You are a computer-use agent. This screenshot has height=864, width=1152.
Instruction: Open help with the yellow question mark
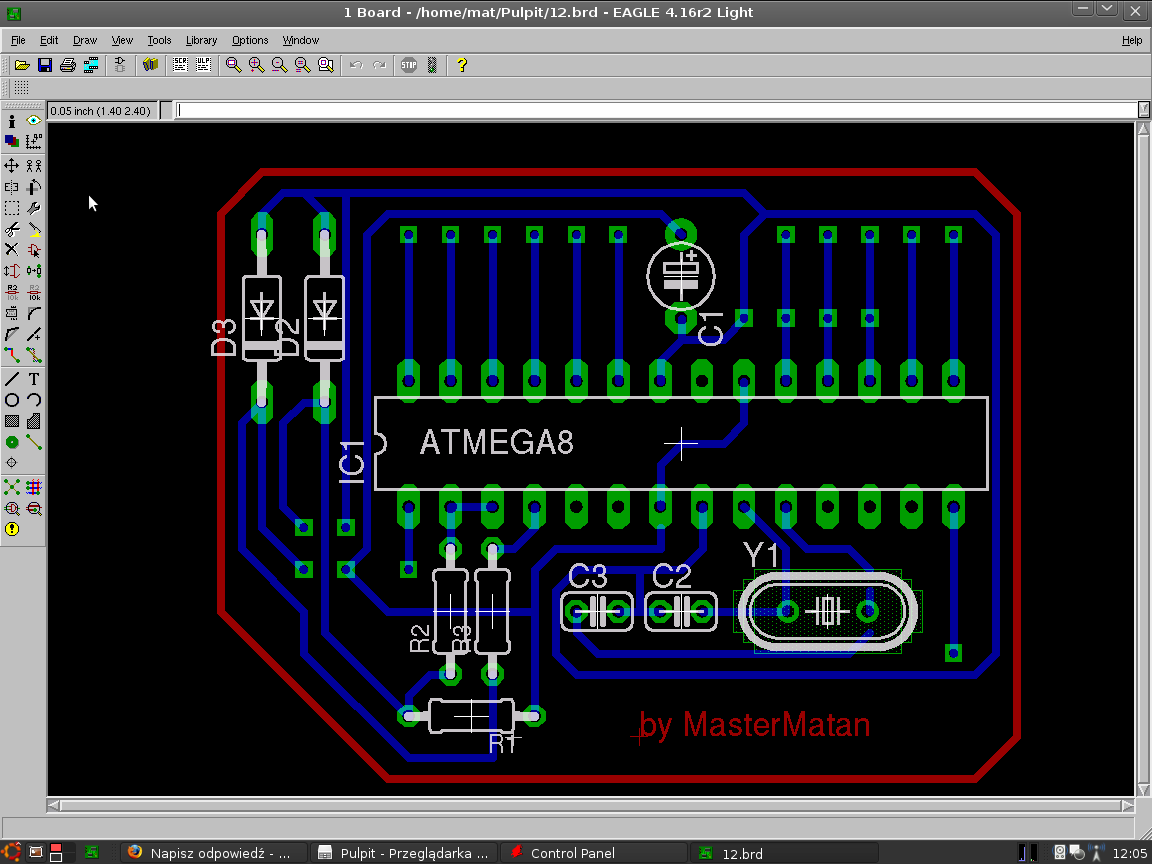461,65
